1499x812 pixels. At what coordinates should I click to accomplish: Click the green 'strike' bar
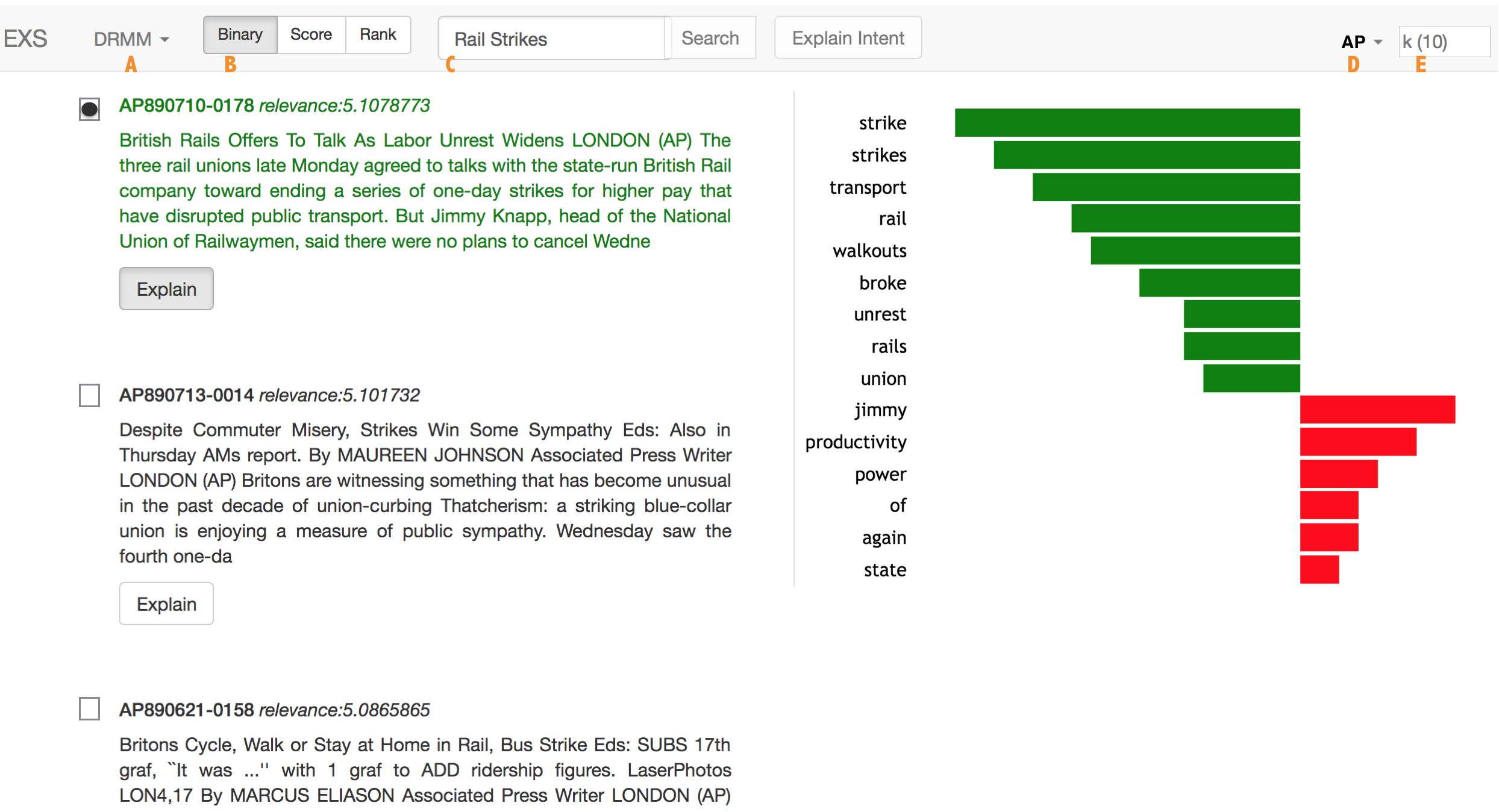coord(1127,123)
